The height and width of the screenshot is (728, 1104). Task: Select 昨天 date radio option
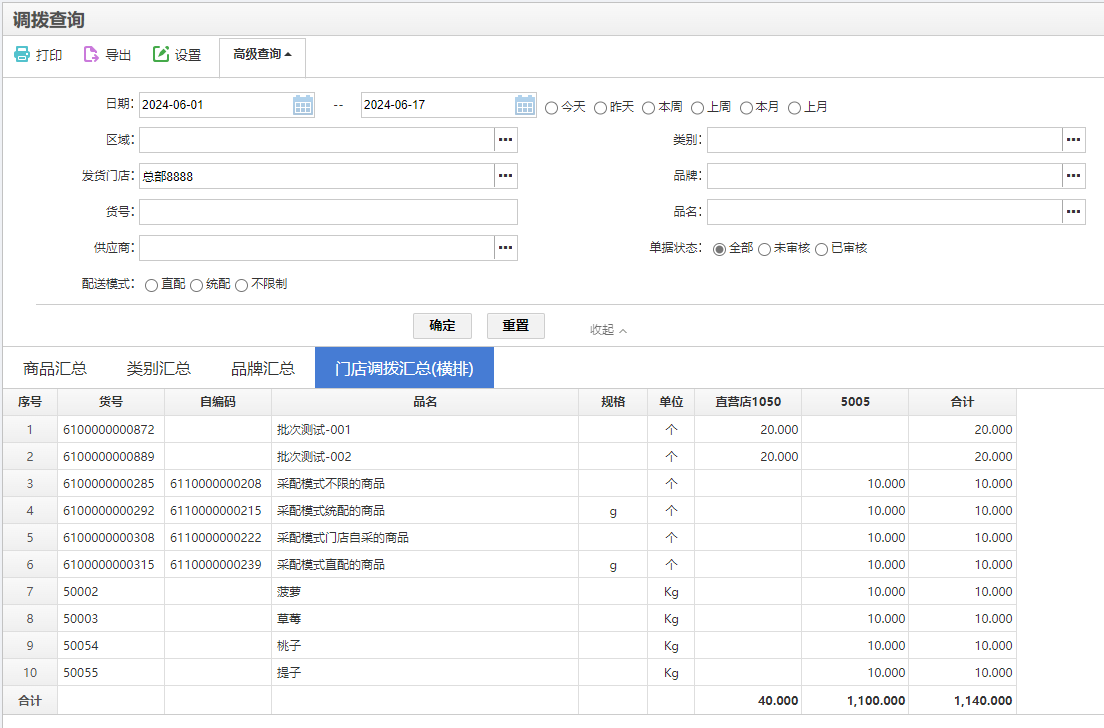(601, 108)
